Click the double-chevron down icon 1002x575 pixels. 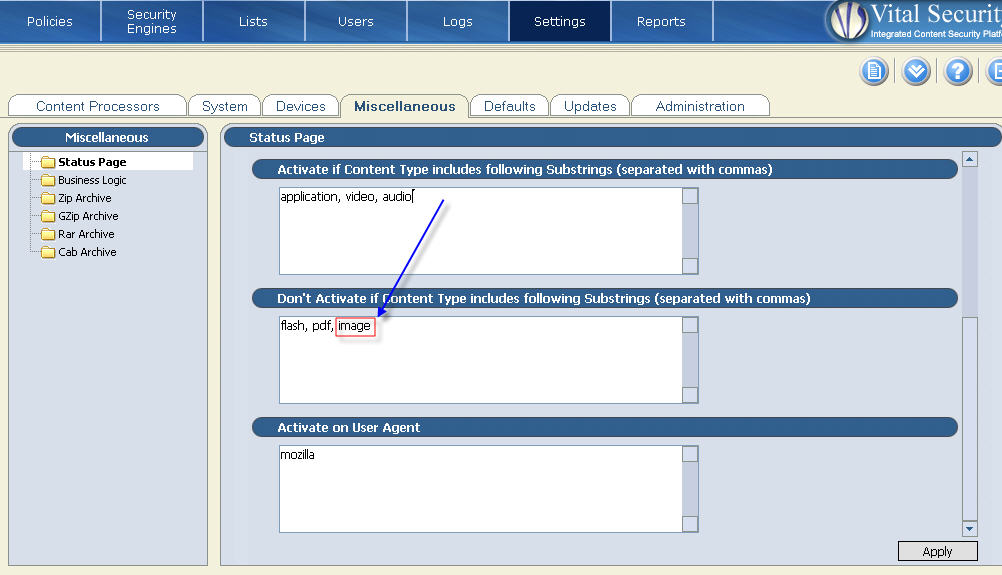tap(916, 71)
